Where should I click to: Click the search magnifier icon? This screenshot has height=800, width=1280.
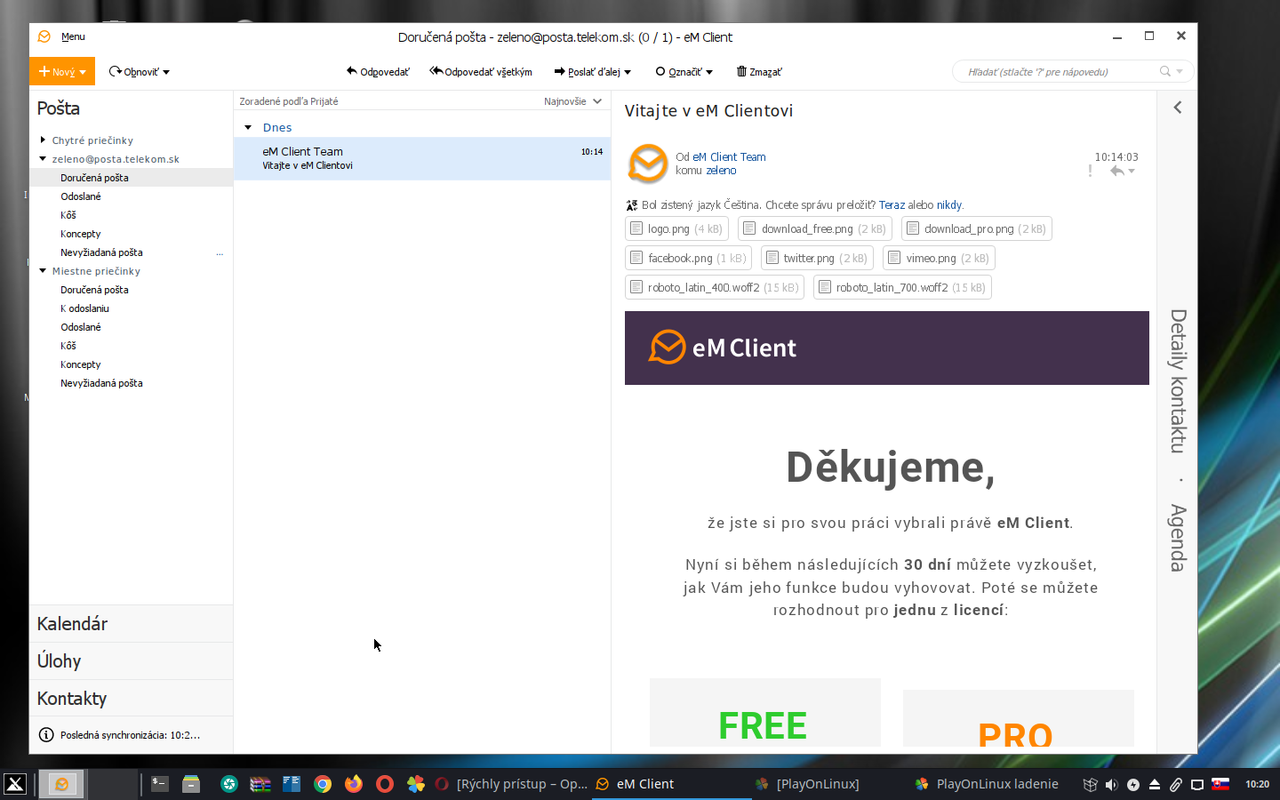(x=1165, y=72)
